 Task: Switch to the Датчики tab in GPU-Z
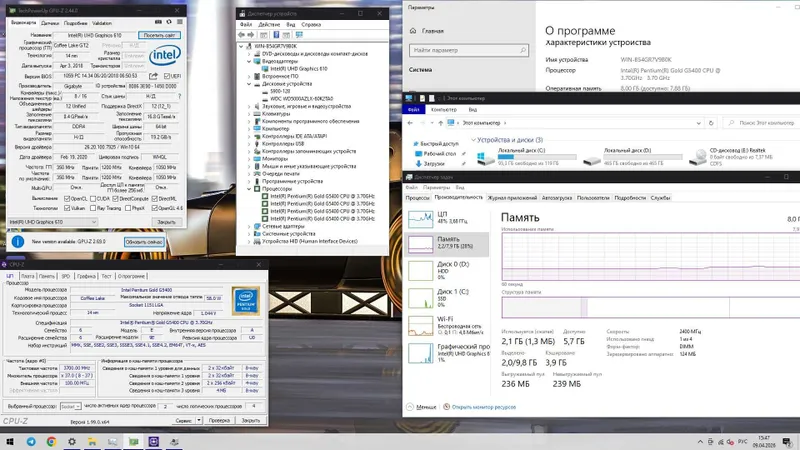[50, 23]
